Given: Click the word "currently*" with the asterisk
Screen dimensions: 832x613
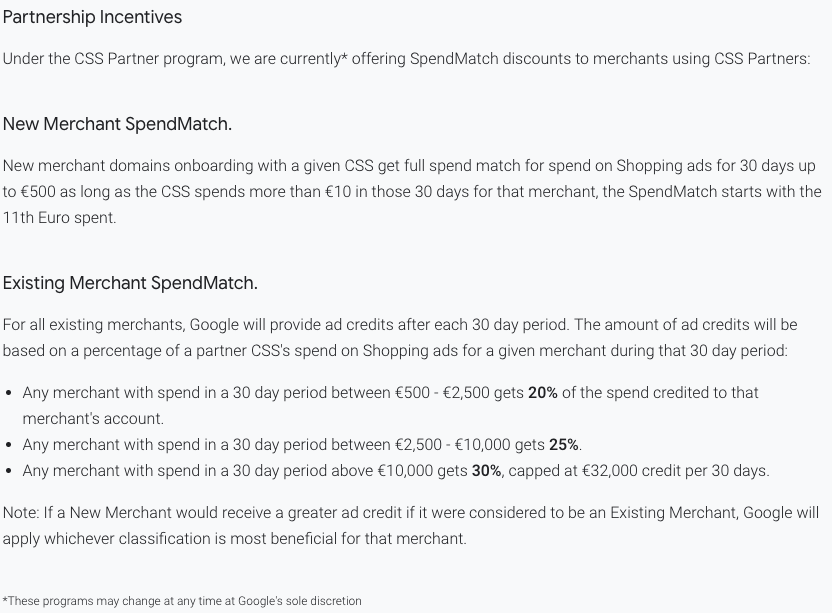Looking at the screenshot, I should [x=308, y=59].
